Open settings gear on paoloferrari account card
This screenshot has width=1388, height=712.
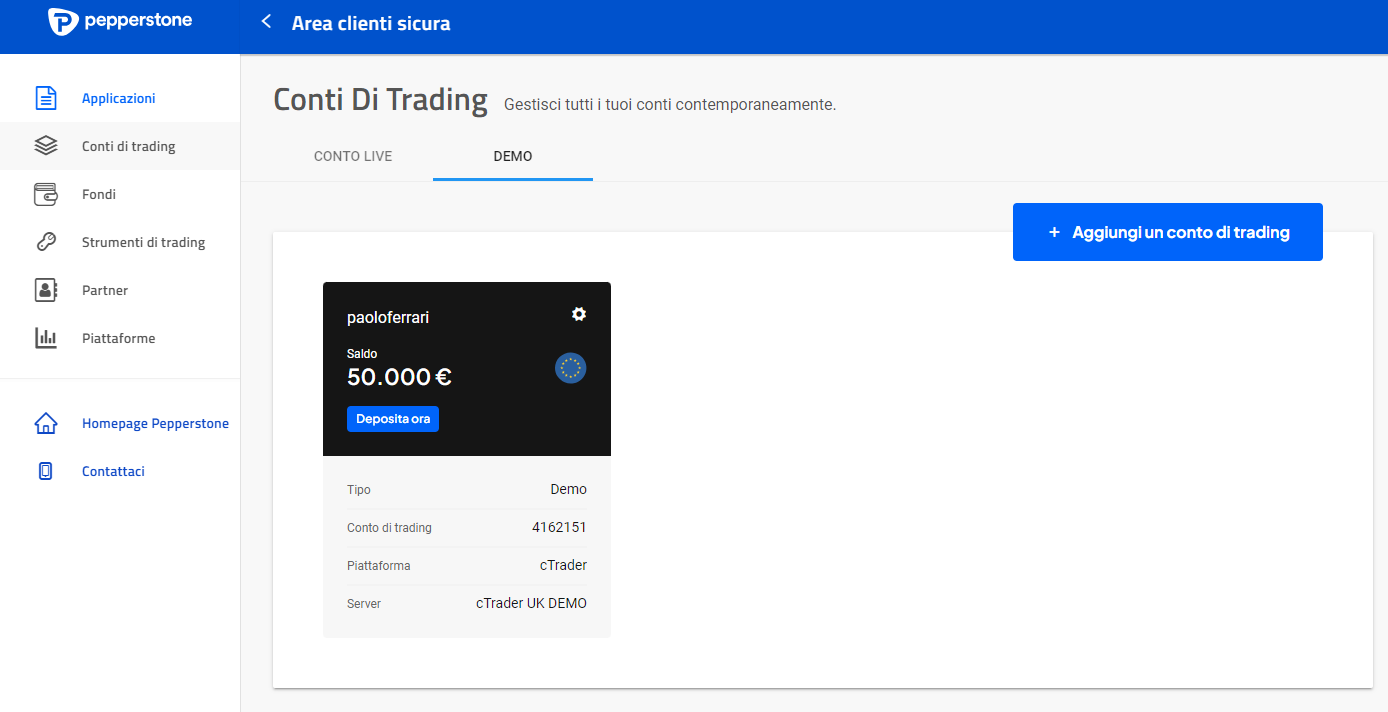[x=579, y=314]
